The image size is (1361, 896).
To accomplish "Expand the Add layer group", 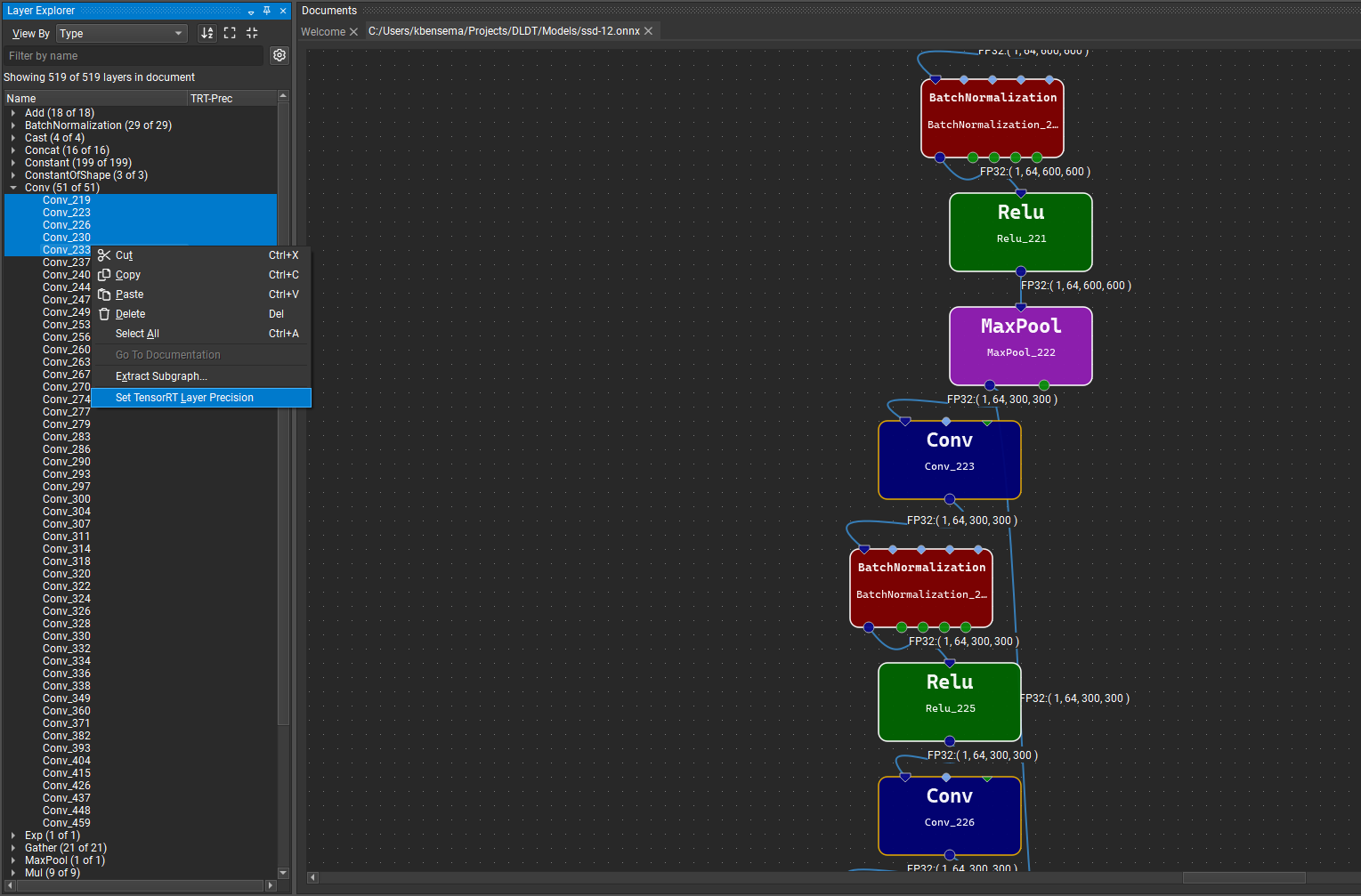I will 12,112.
